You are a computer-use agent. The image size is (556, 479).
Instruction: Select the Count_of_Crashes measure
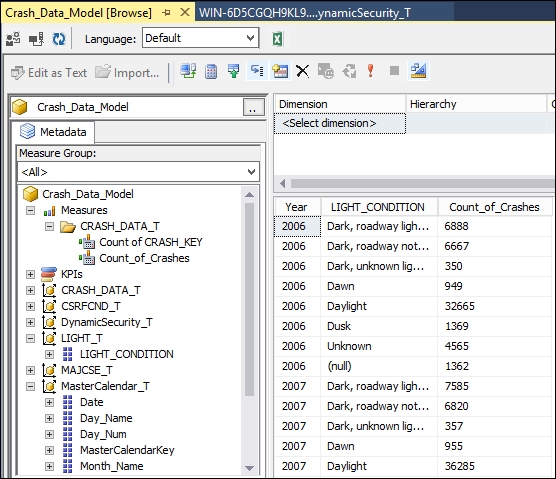pos(144,258)
